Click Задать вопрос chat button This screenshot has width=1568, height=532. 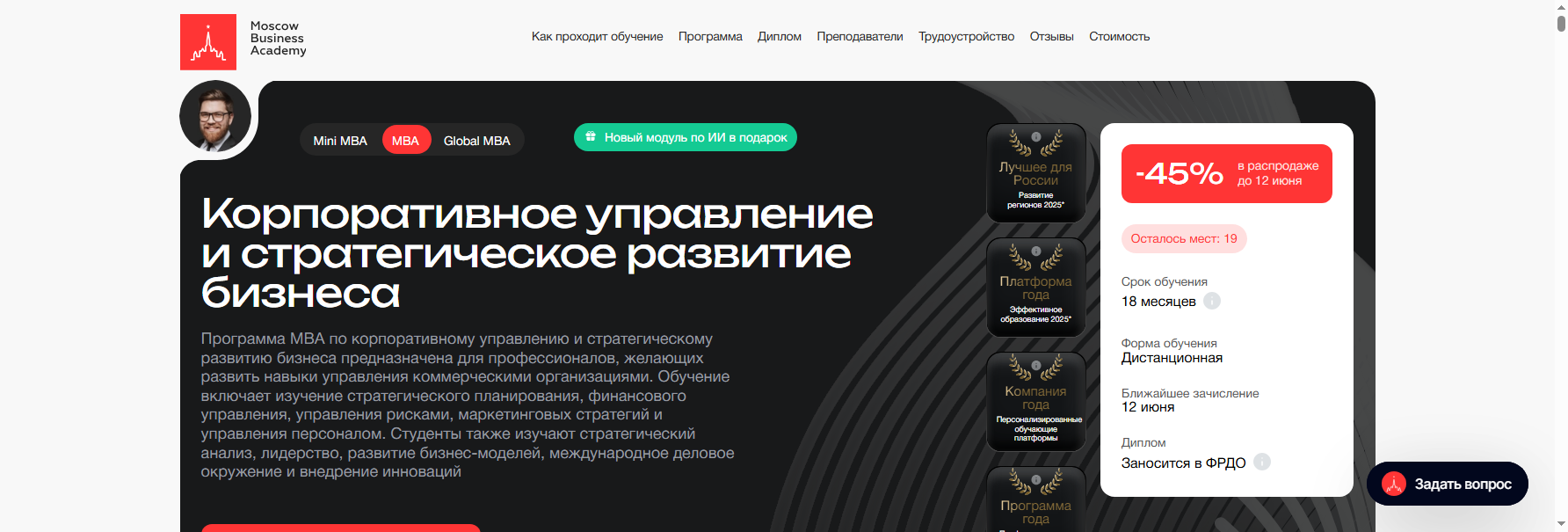(1447, 484)
